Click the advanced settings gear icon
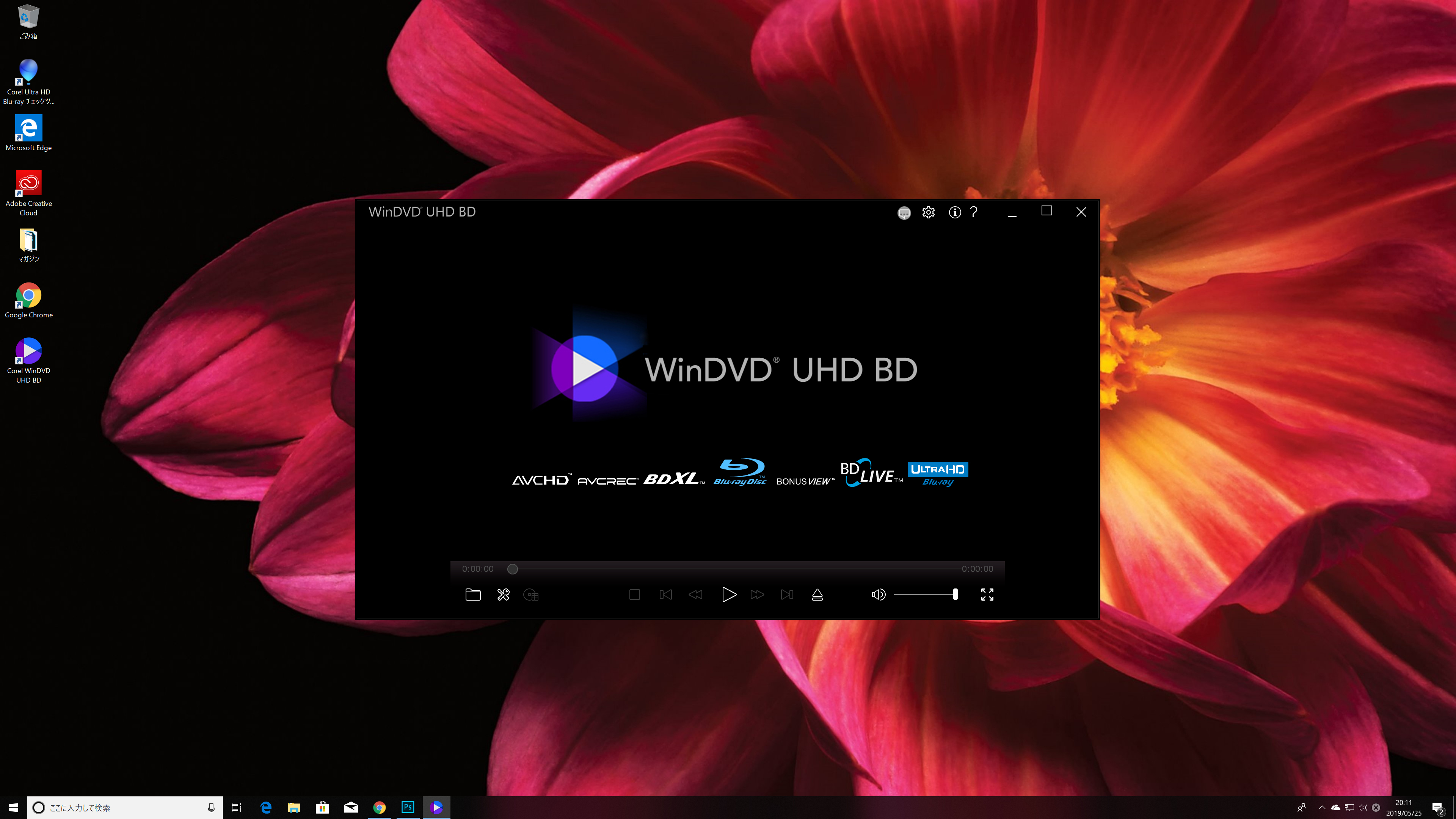The width and height of the screenshot is (1456, 819). pos(928,212)
